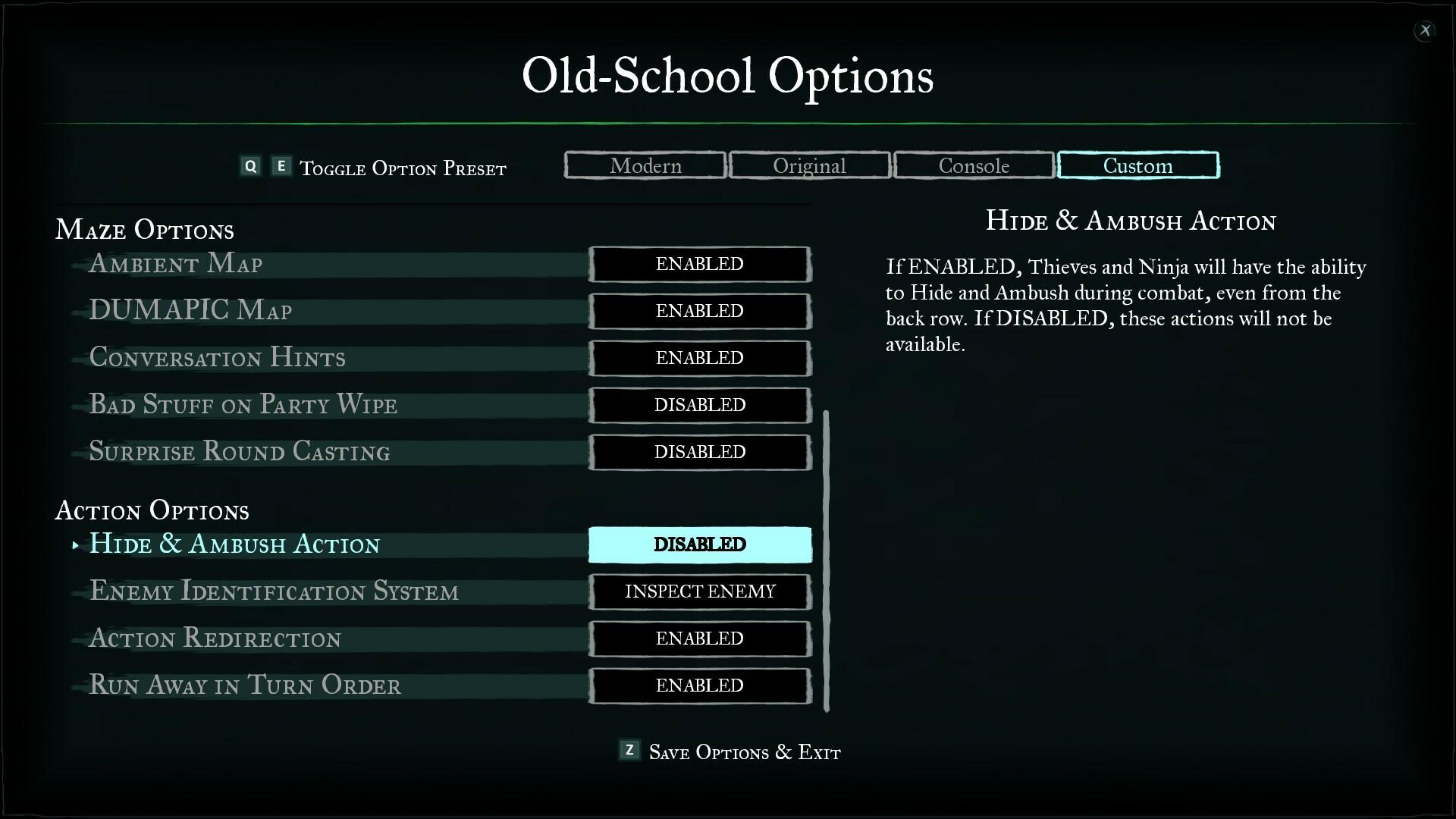Toggle Ambient Map to disabled
The height and width of the screenshot is (819, 1456).
[700, 263]
